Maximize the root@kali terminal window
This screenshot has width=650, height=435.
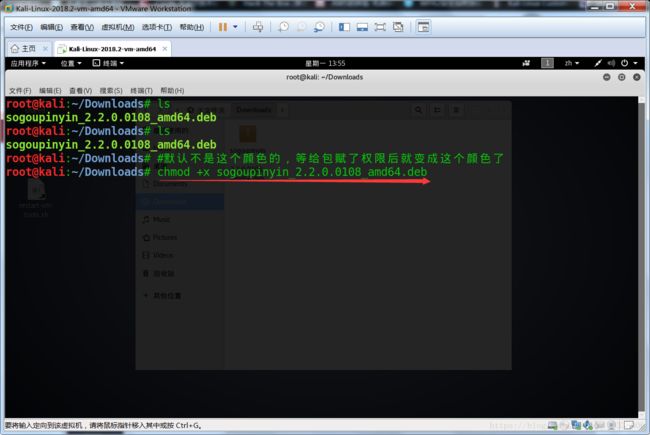(x=621, y=77)
